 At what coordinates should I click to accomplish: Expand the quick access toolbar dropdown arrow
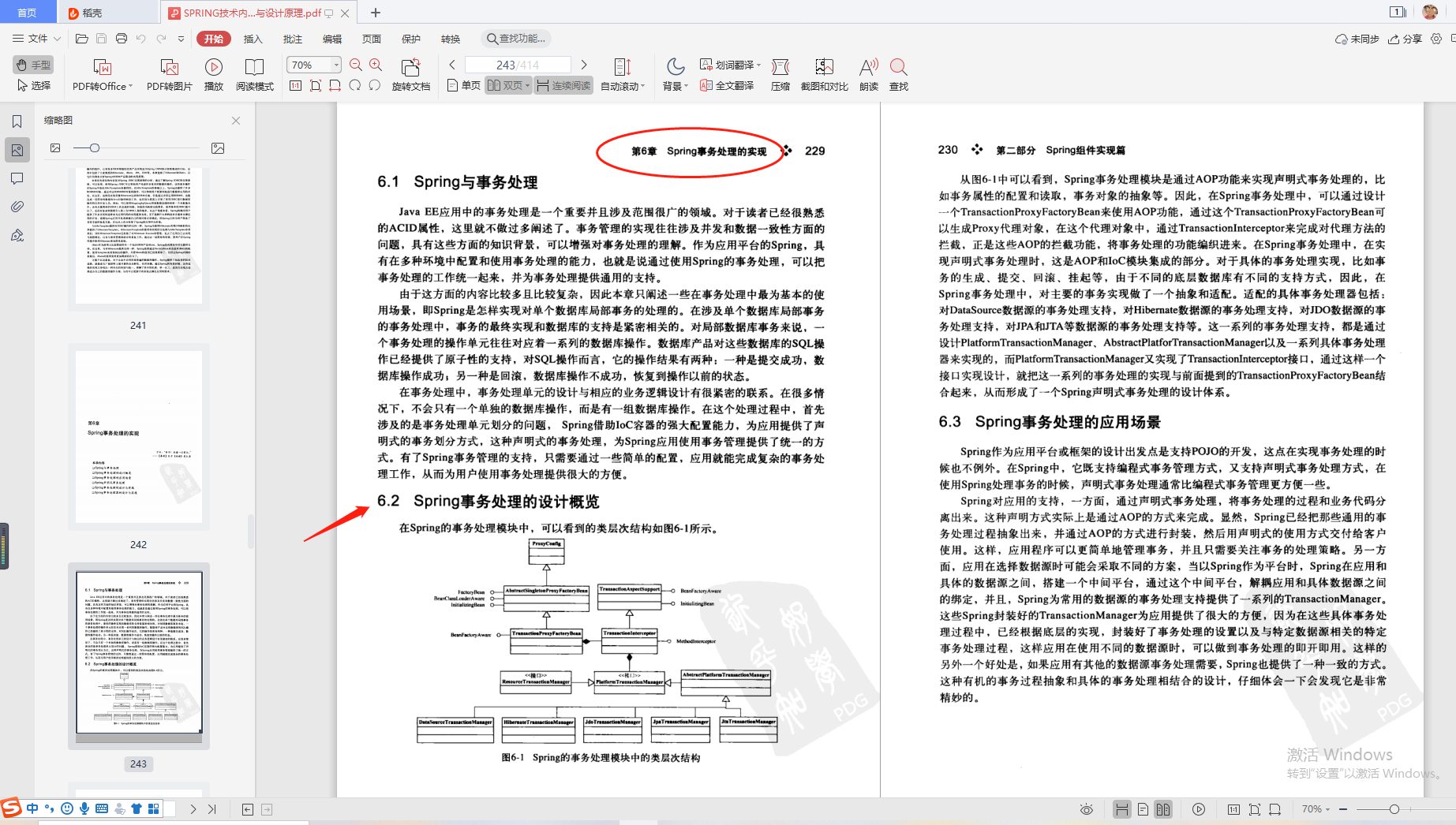coord(181,39)
